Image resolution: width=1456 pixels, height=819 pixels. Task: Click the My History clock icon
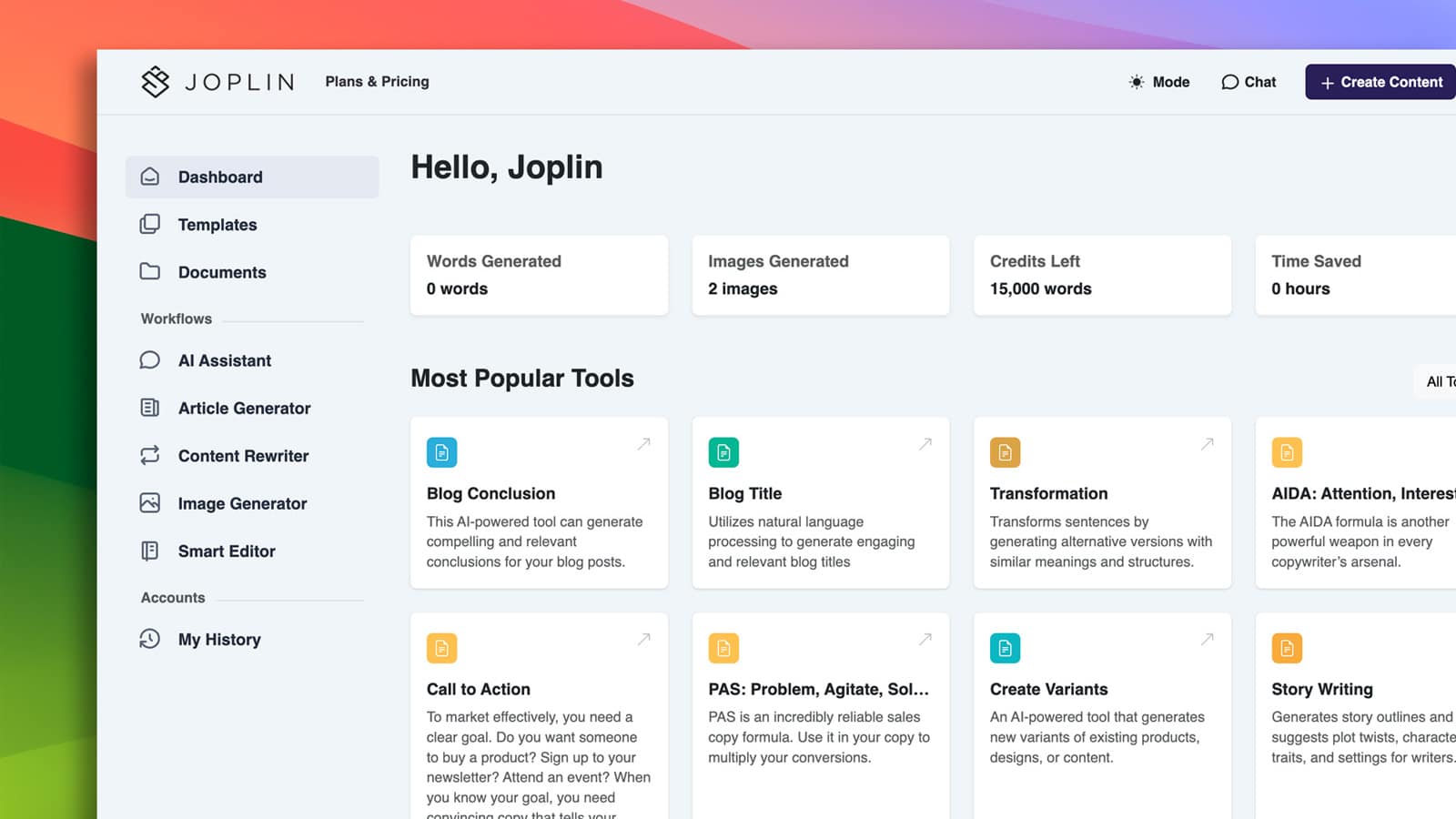pos(150,639)
